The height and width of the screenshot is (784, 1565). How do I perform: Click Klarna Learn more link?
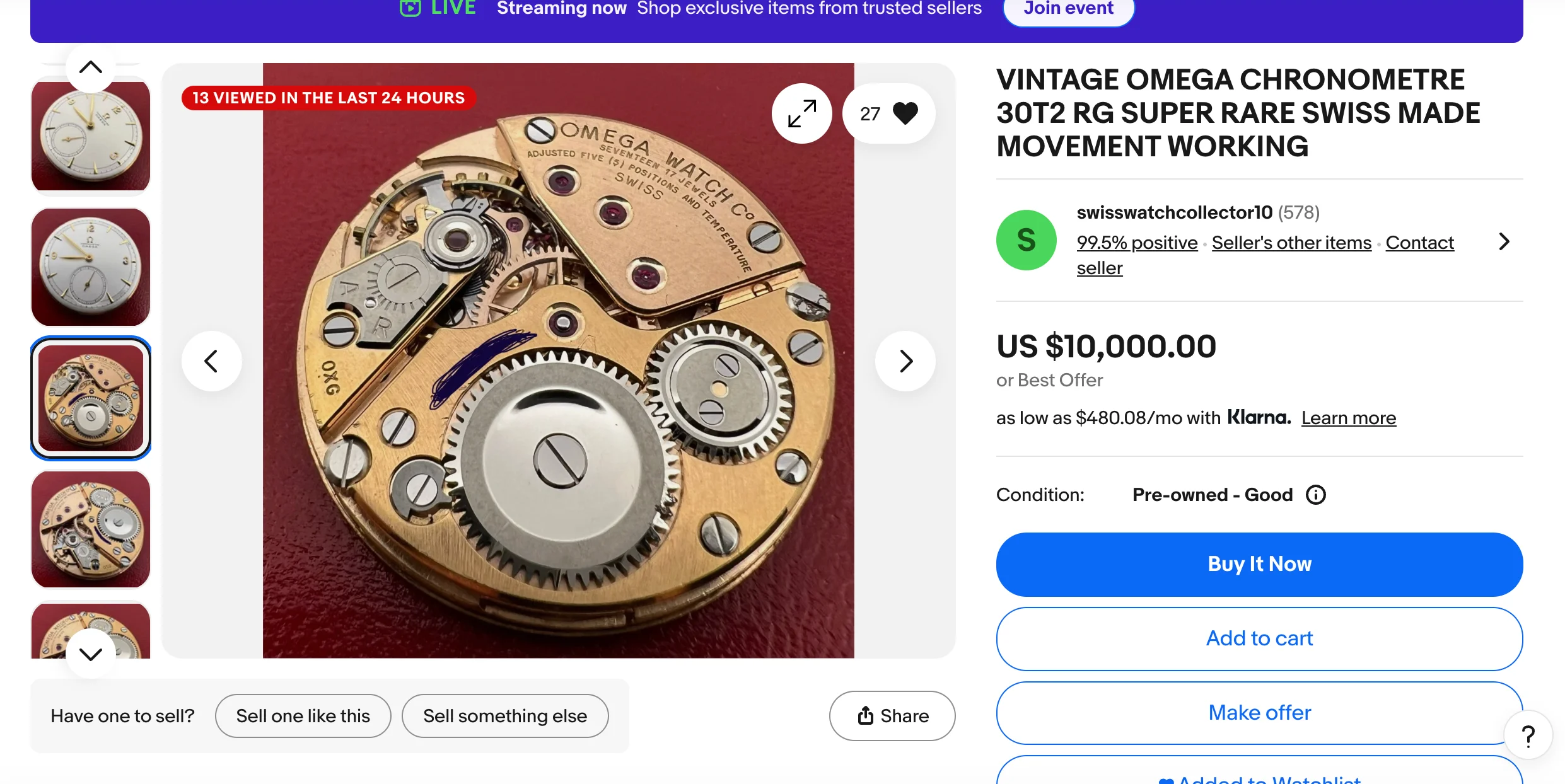click(x=1349, y=418)
